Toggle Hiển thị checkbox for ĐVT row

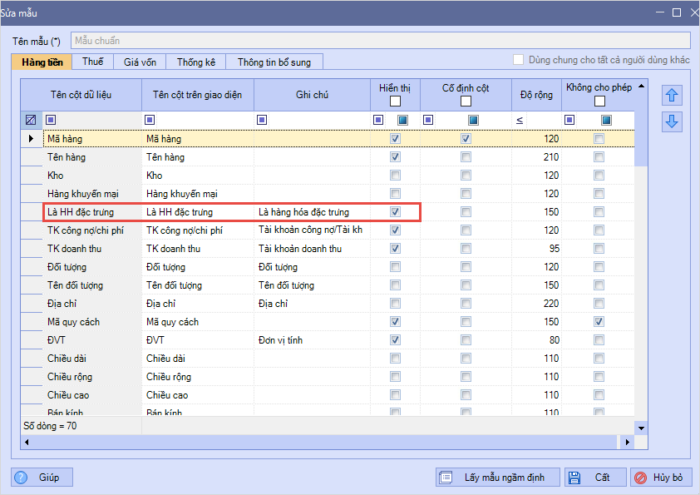[395, 340]
